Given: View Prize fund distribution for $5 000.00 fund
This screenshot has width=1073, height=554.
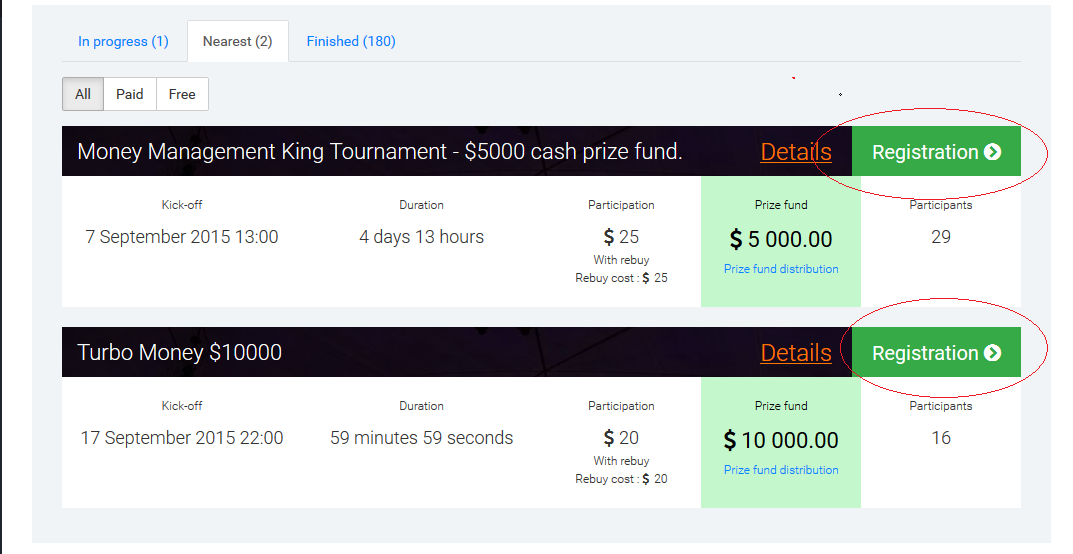Looking at the screenshot, I should 781,269.
